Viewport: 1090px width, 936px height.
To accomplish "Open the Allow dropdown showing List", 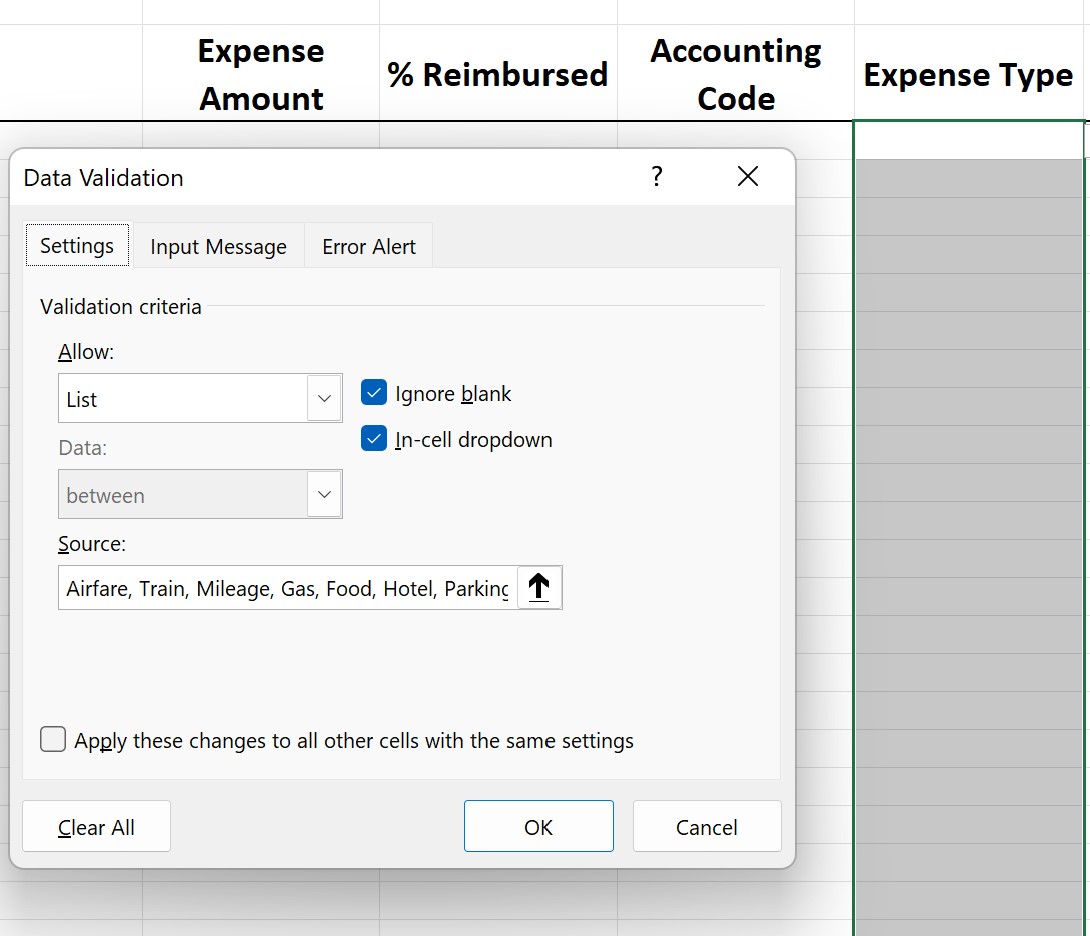I will [323, 397].
